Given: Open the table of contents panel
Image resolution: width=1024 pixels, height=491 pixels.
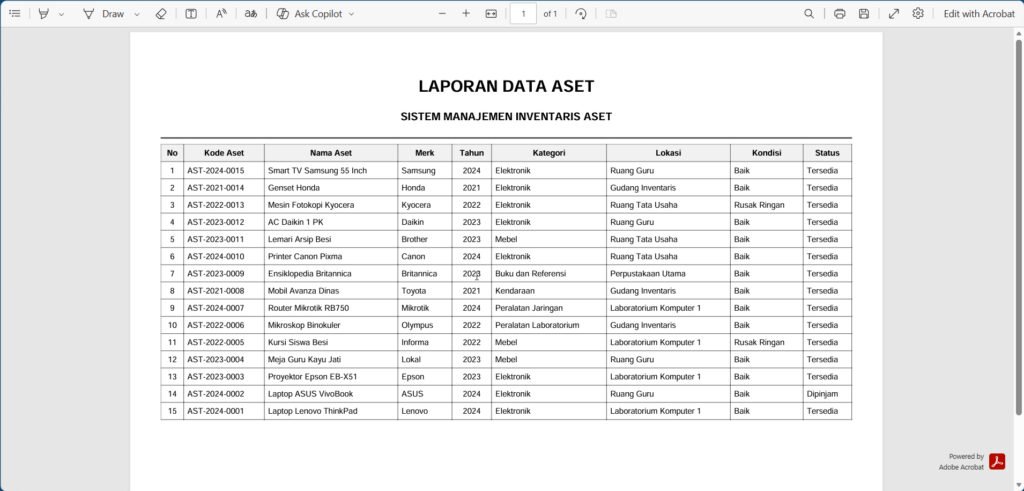Looking at the screenshot, I should [x=14, y=14].
